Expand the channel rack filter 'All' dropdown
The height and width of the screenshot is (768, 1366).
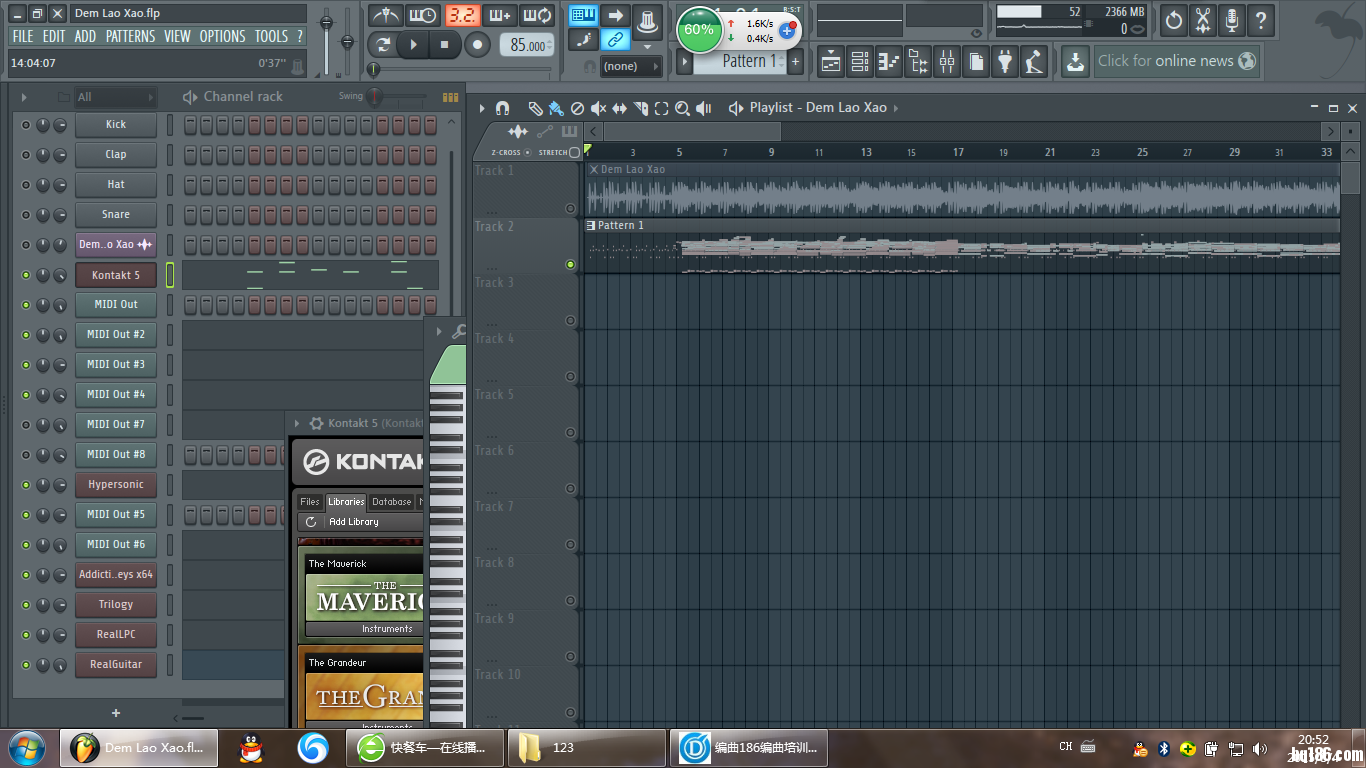click(116, 97)
